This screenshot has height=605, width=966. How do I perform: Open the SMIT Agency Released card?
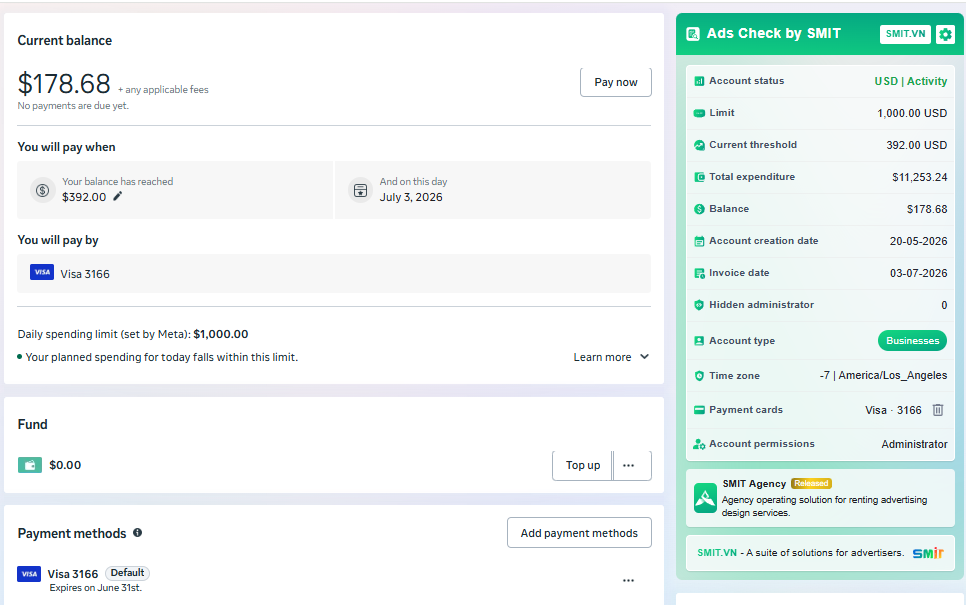(x=820, y=498)
